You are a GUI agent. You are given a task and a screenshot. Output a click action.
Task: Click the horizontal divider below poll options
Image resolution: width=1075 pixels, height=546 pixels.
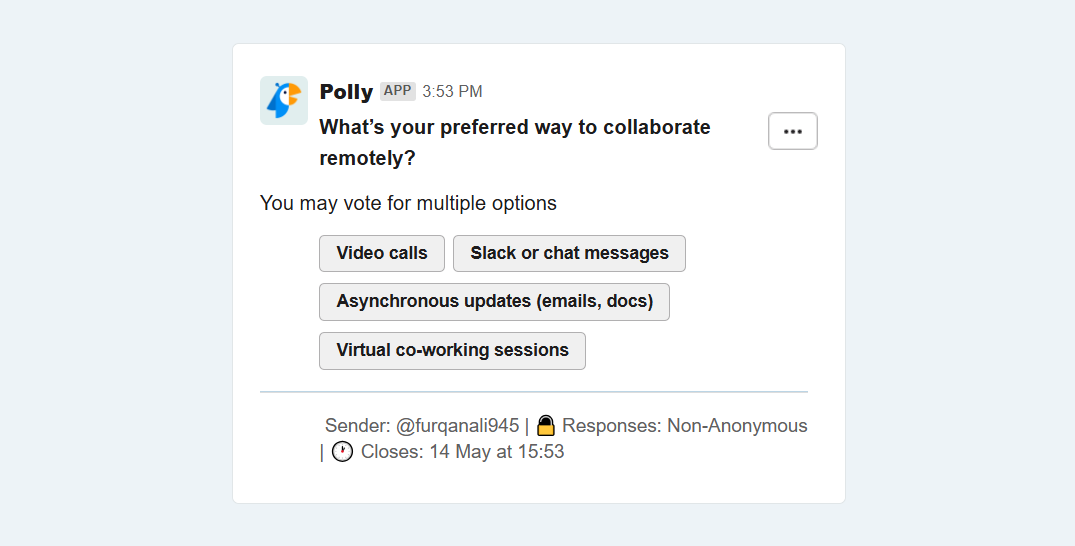533,392
